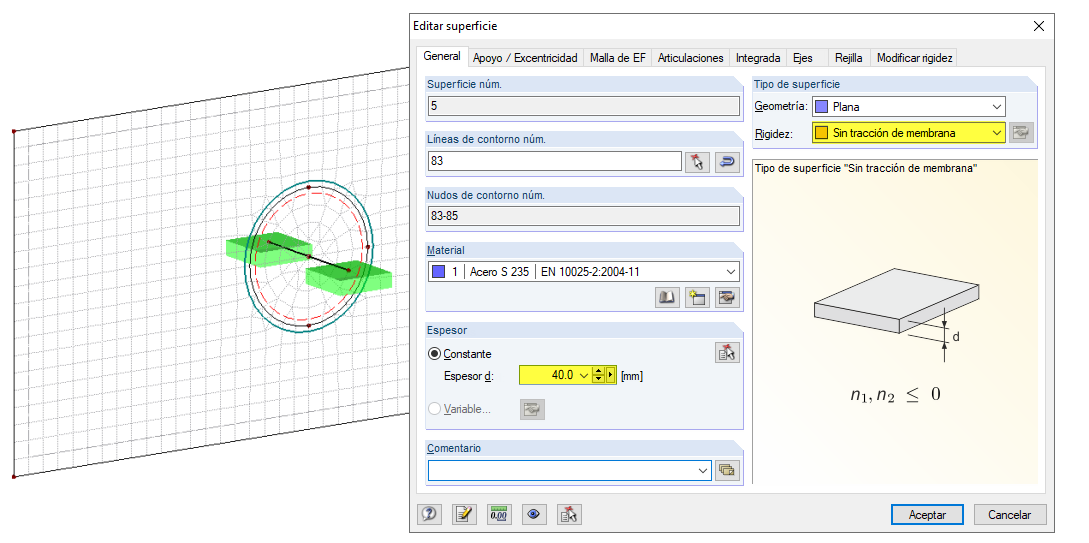Click the Aceptar button
The width and height of the screenshot is (1089, 543).
(x=927, y=515)
